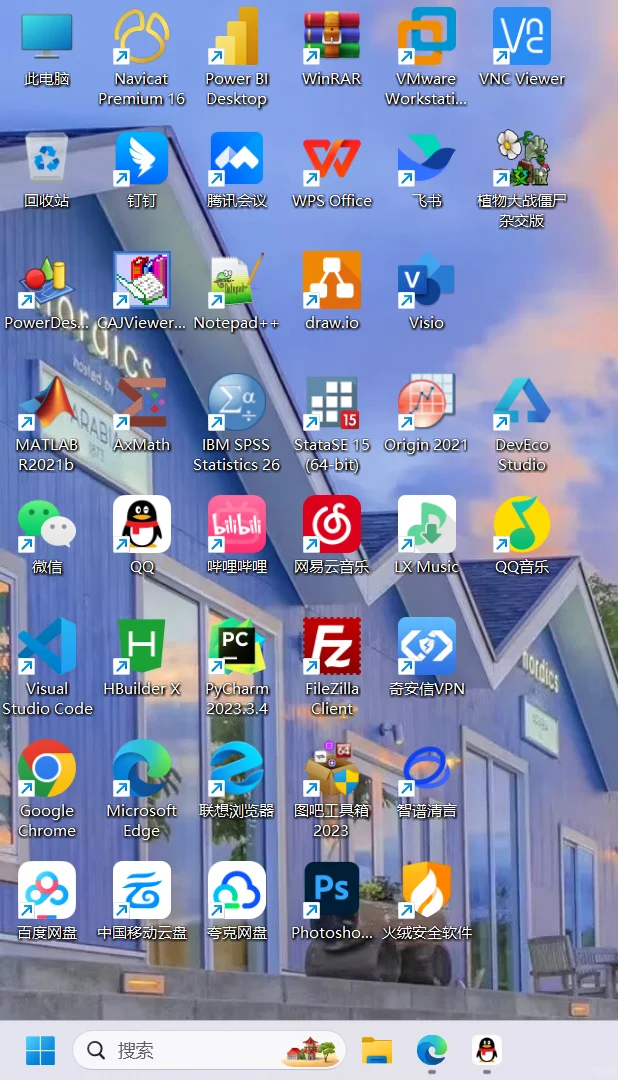Select the Origin 2021 icon
Viewport: 618px width, 1080px height.
(x=426, y=402)
